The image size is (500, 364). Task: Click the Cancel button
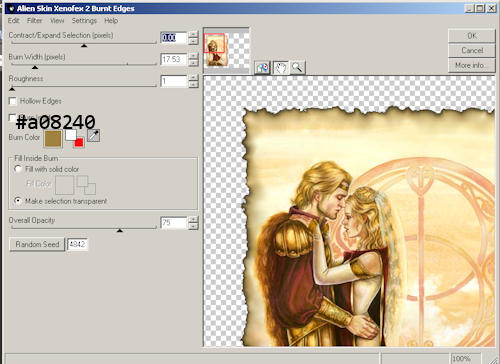point(471,50)
